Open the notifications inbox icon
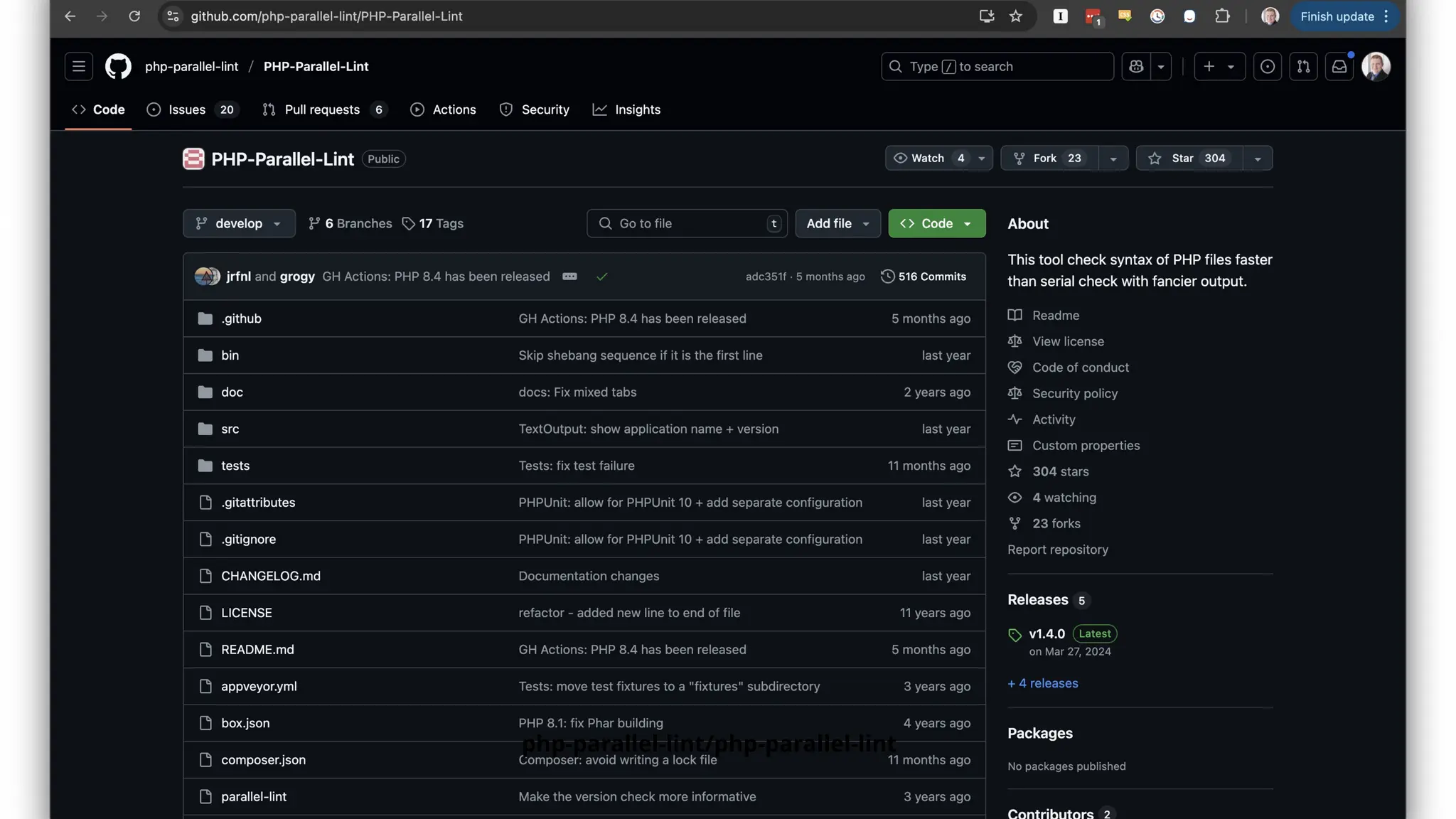Viewport: 1456px width, 819px height. tap(1339, 66)
